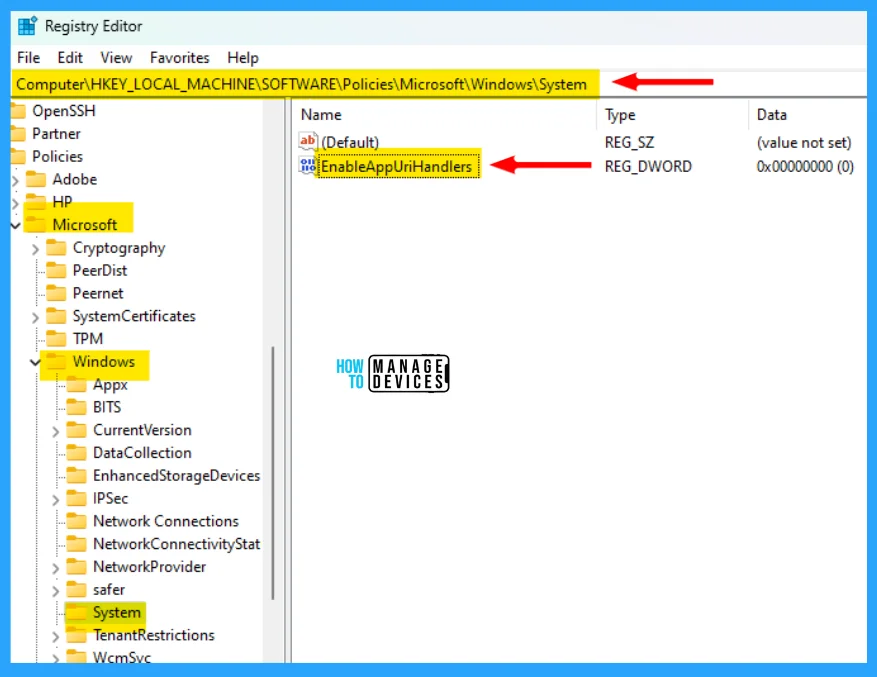877x677 pixels.
Task: Expand the safer key
Action: (x=56, y=591)
